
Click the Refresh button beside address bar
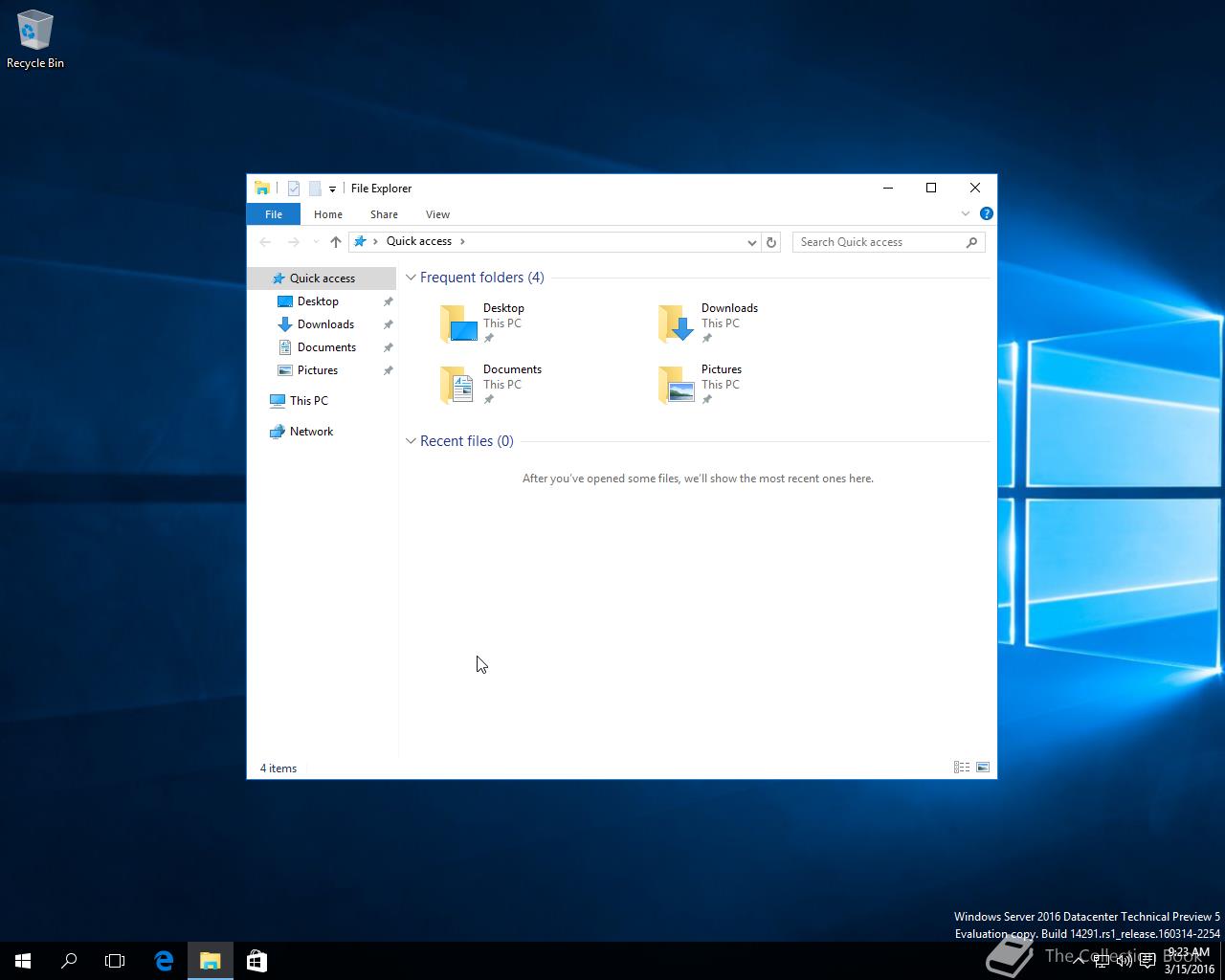coord(770,242)
